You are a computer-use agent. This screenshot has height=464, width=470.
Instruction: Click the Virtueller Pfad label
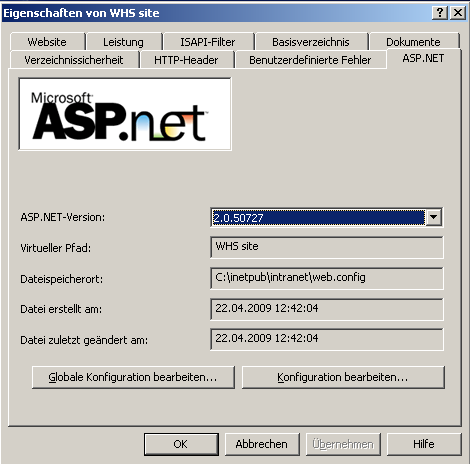point(56,248)
